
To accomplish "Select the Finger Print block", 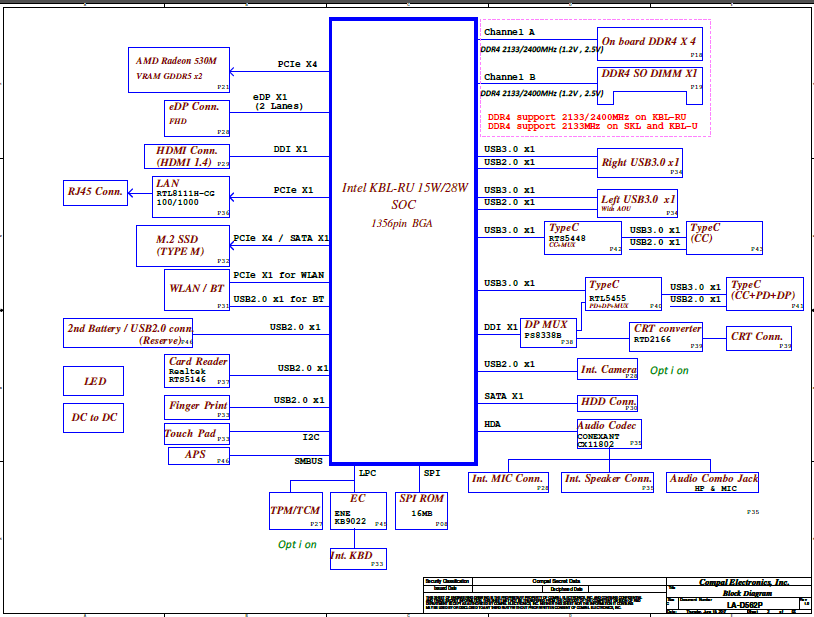I will [197, 407].
